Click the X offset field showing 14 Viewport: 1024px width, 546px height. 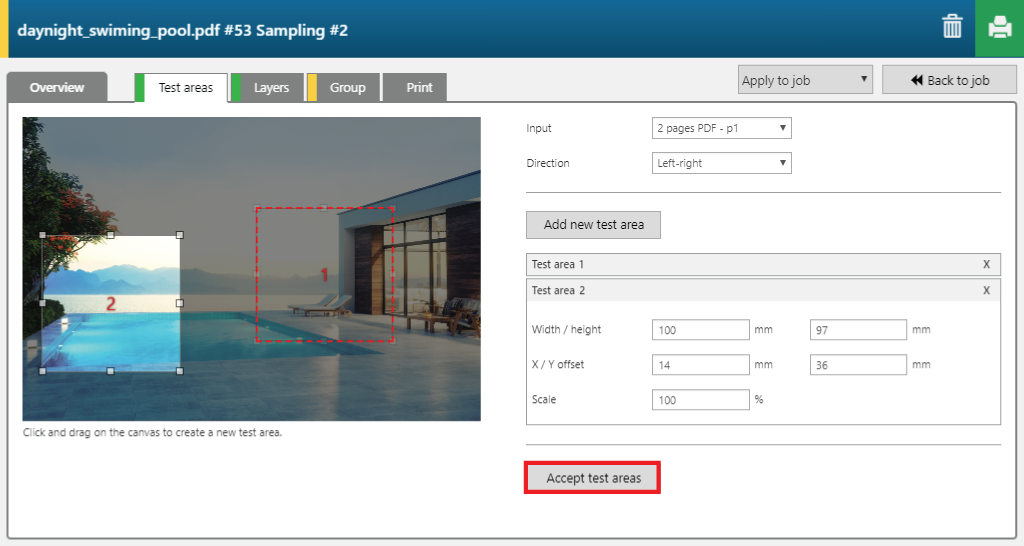pos(701,364)
